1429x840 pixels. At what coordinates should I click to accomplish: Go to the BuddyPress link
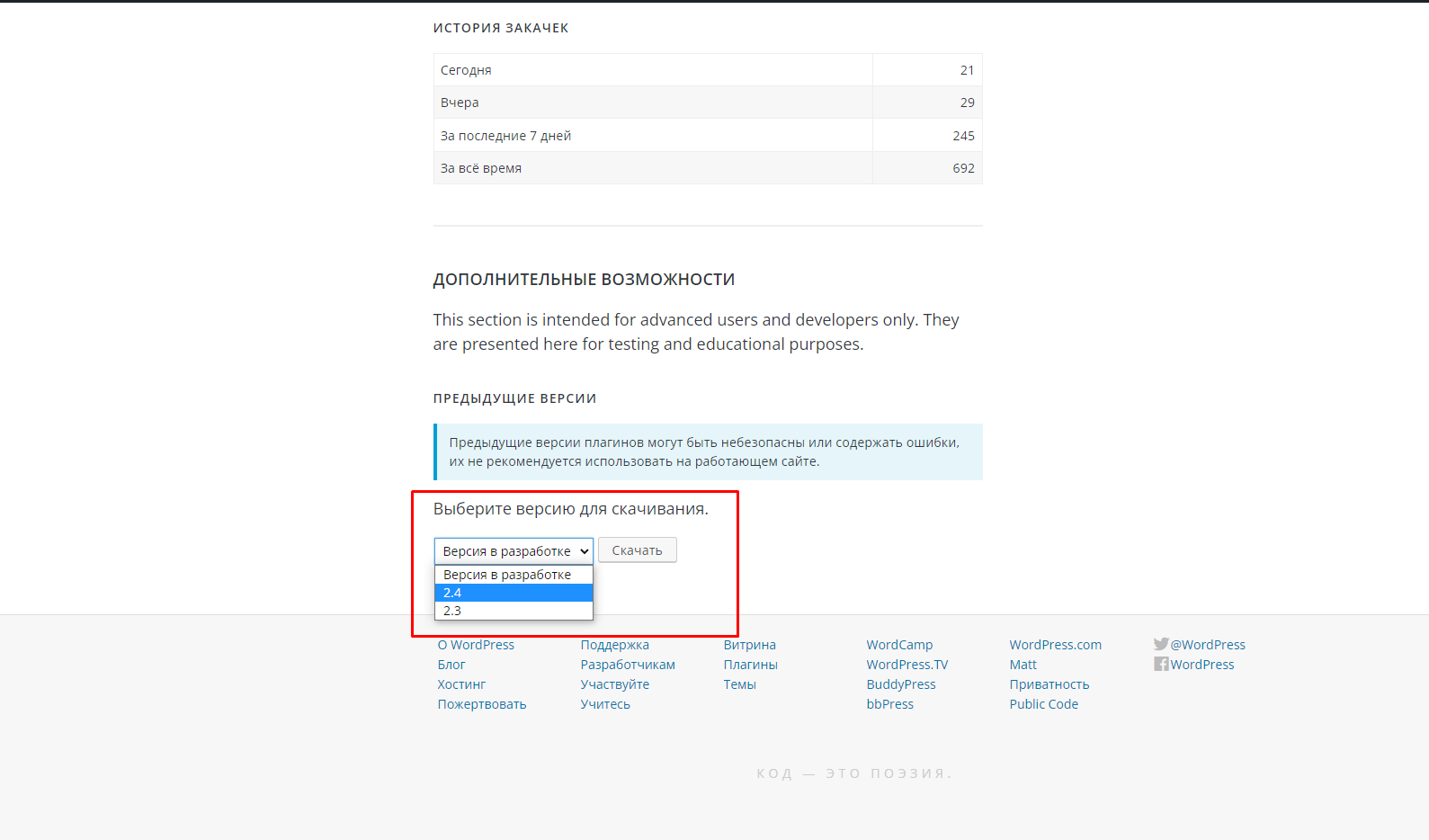pos(901,684)
